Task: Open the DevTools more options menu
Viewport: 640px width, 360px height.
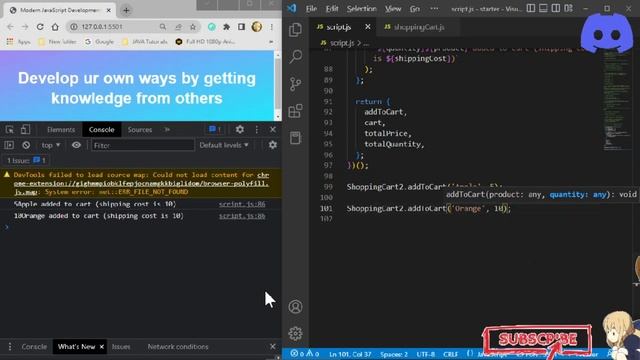Action: tap(256, 130)
